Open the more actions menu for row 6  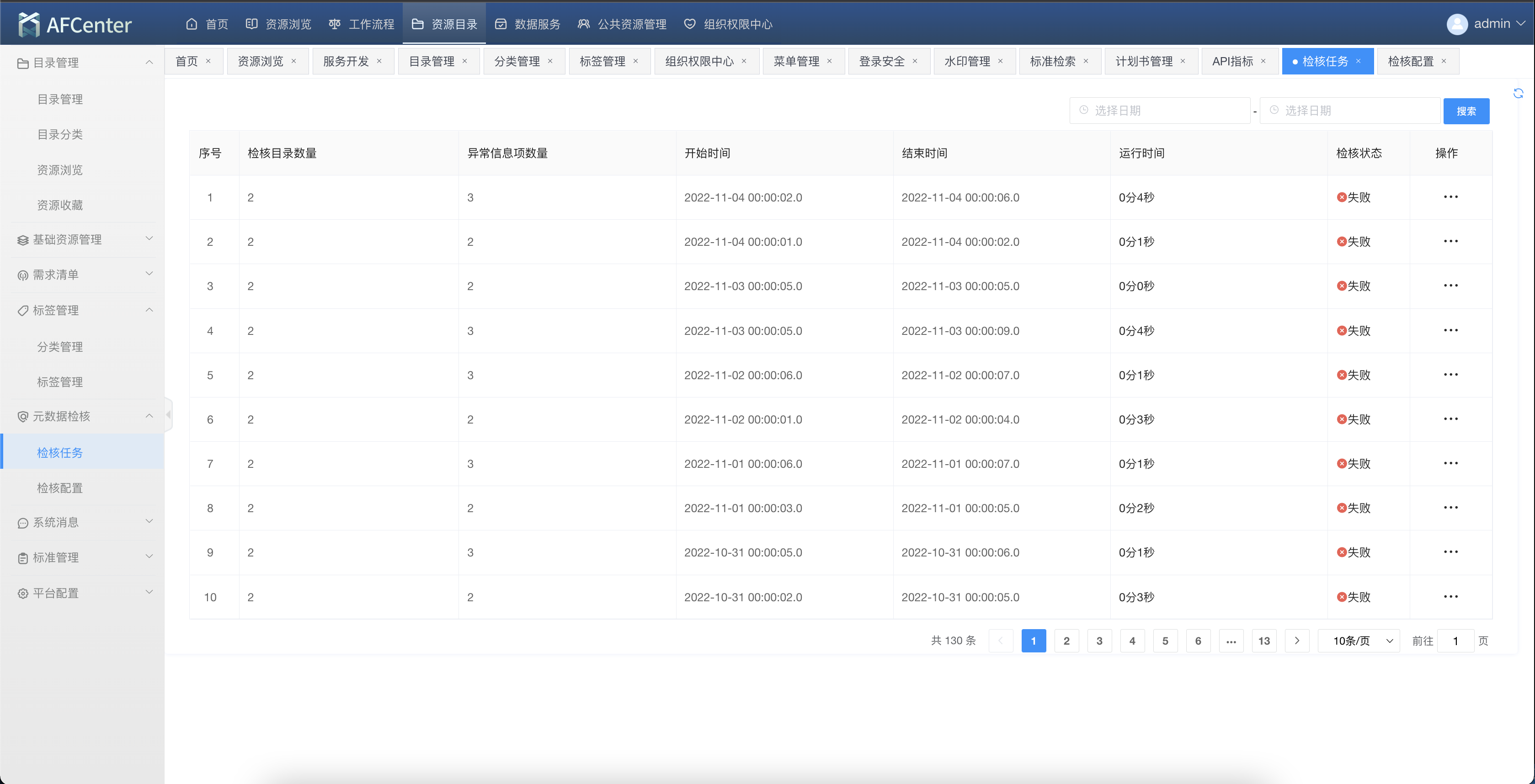point(1450,419)
